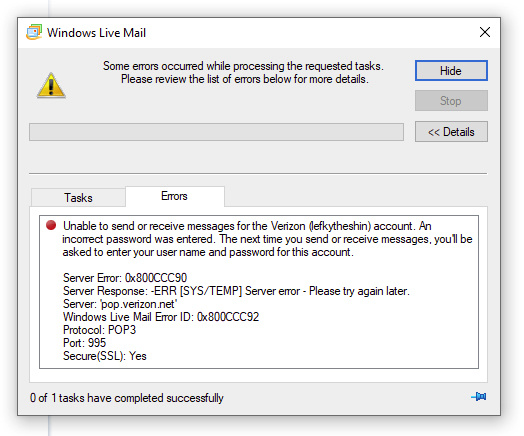
Task: Collapse the error list with << Details
Action: pyautogui.click(x=451, y=132)
